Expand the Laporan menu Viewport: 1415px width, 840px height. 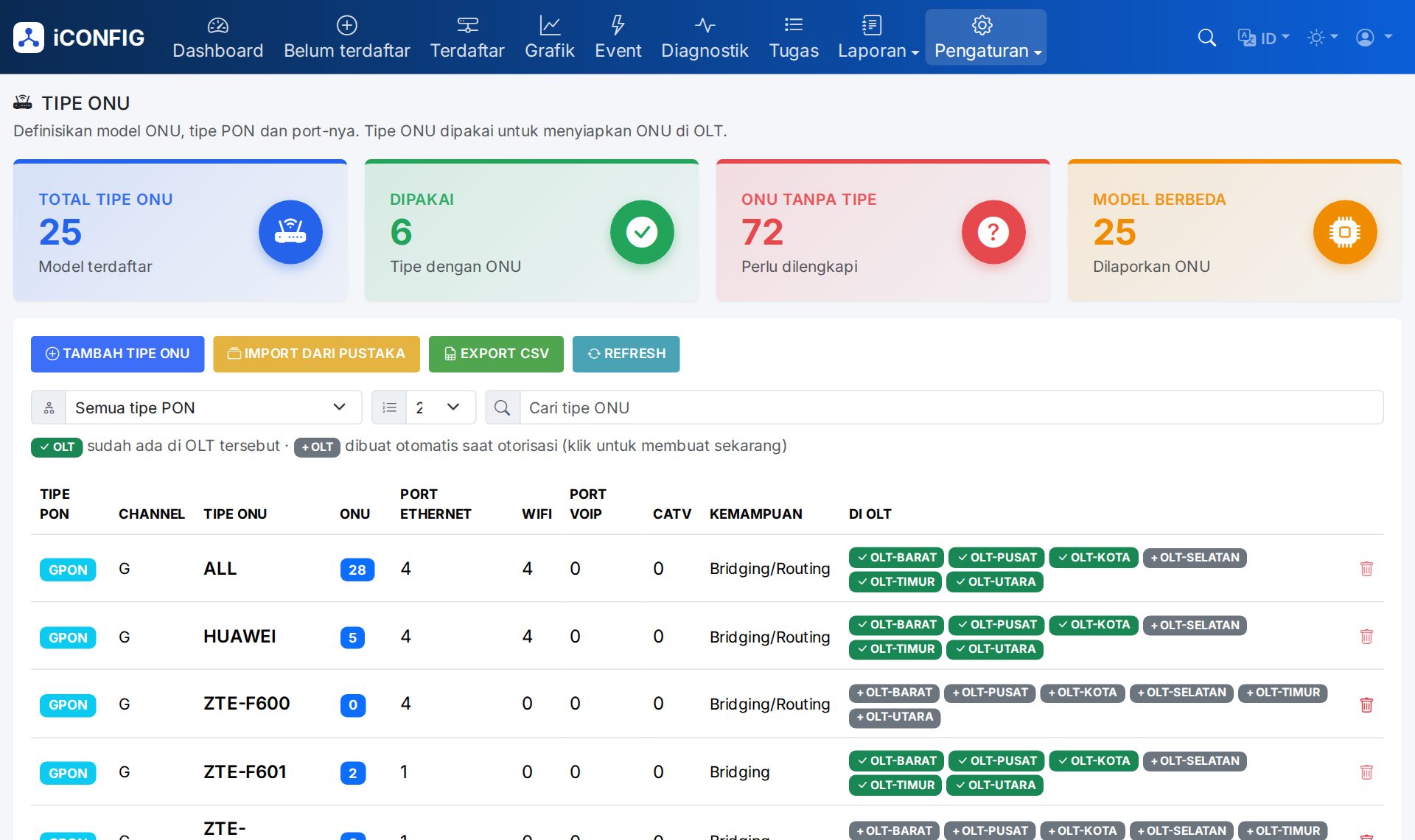[x=878, y=38]
